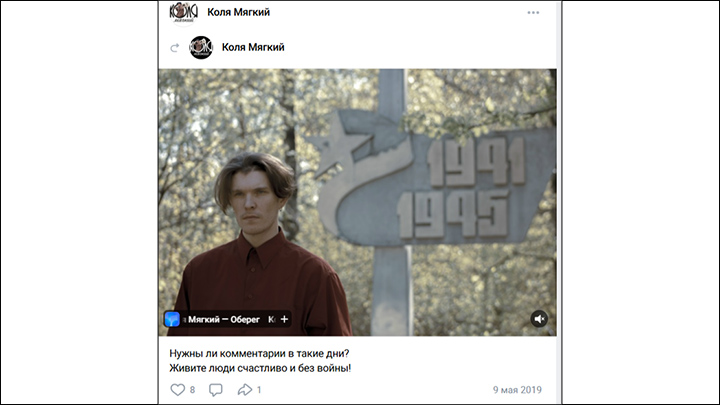Open the reposted Коля Мягкий name link
The image size is (720, 405).
coord(253,47)
